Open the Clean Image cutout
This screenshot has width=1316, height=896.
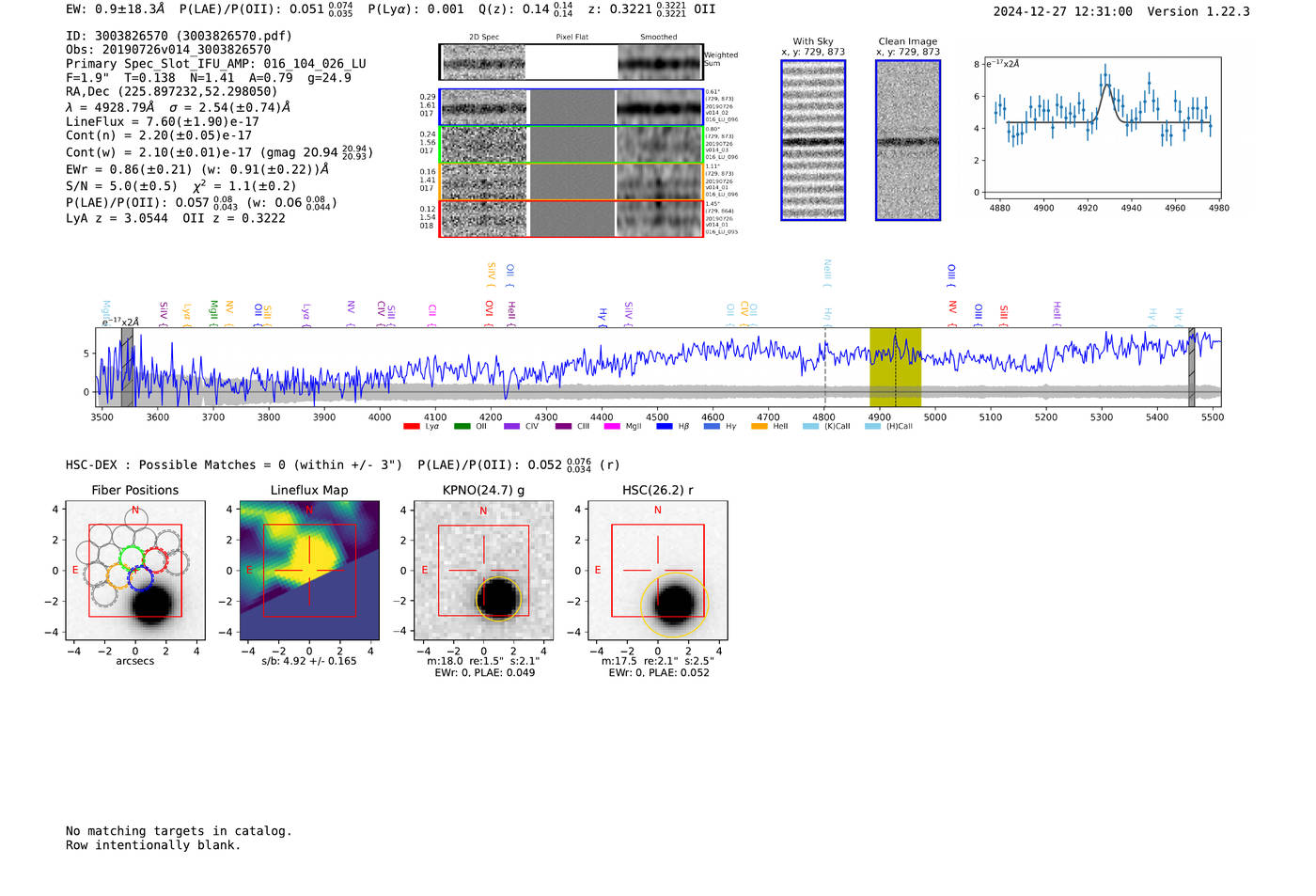coord(908,140)
